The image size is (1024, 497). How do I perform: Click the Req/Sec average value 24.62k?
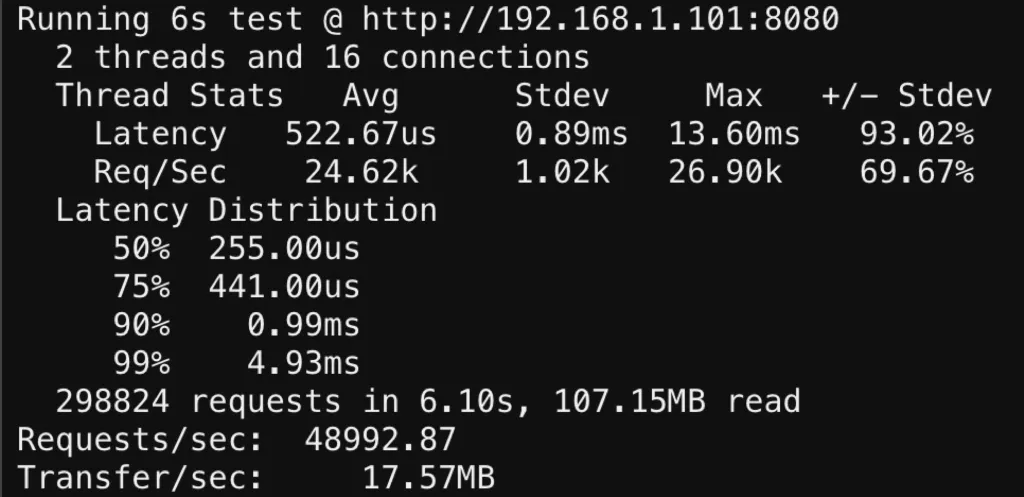coord(361,172)
